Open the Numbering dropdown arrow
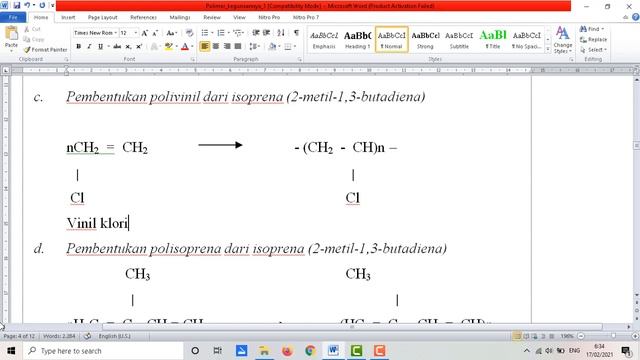The width and height of the screenshot is (640, 360). pyautogui.click(x=229, y=33)
